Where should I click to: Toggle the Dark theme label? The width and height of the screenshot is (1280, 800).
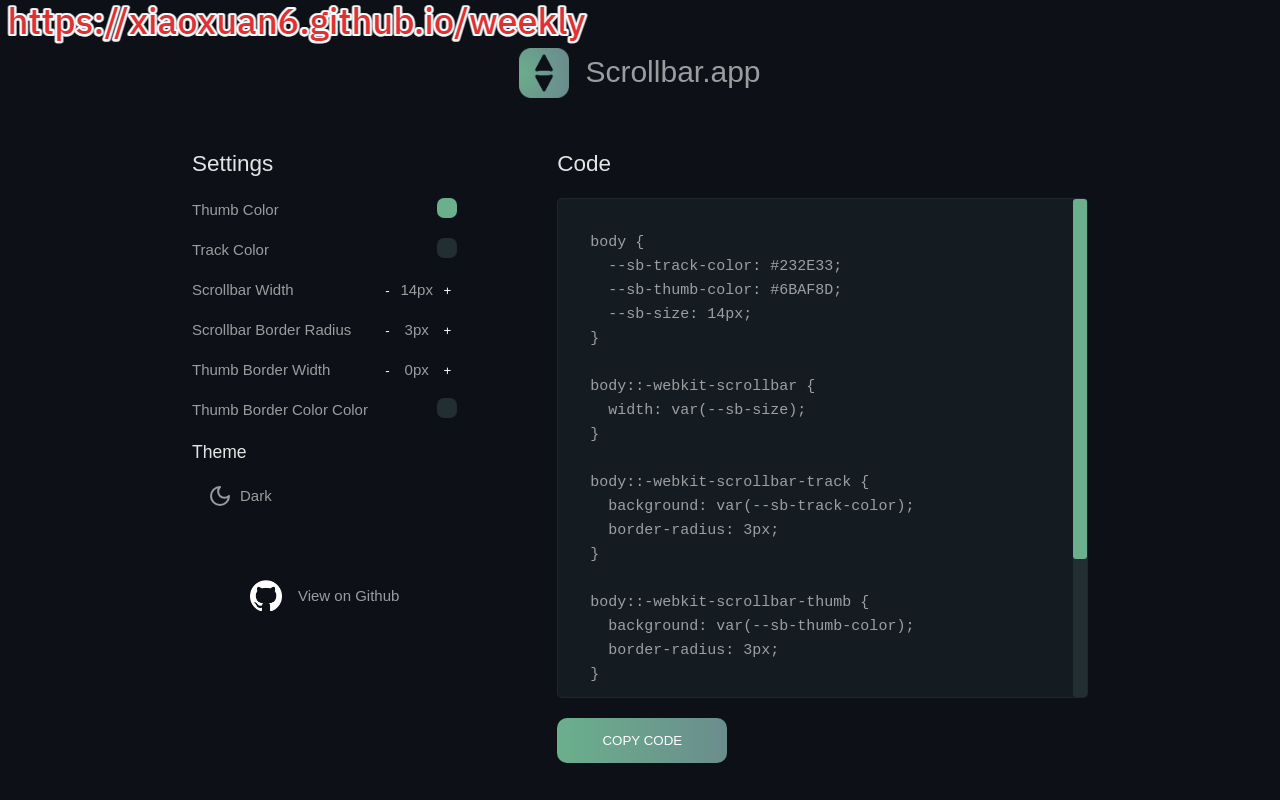coord(256,496)
